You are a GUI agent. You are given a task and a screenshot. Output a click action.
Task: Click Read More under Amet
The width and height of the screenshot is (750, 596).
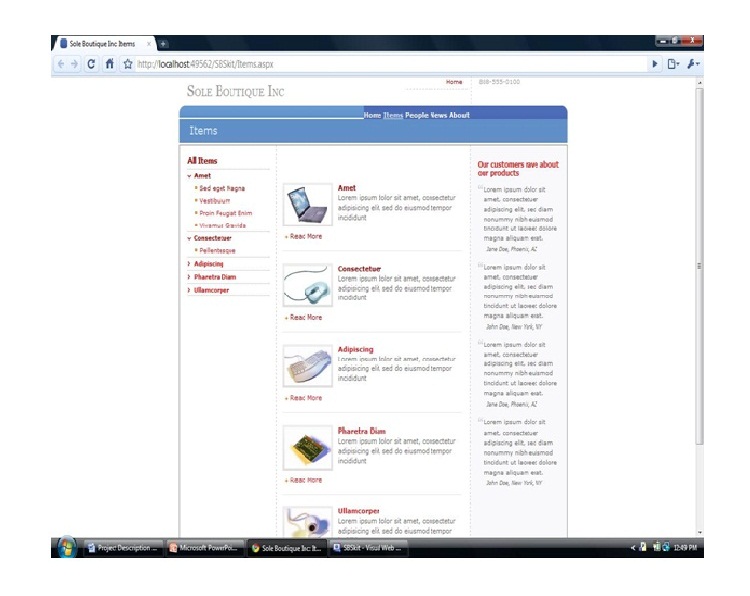pyautogui.click(x=304, y=236)
